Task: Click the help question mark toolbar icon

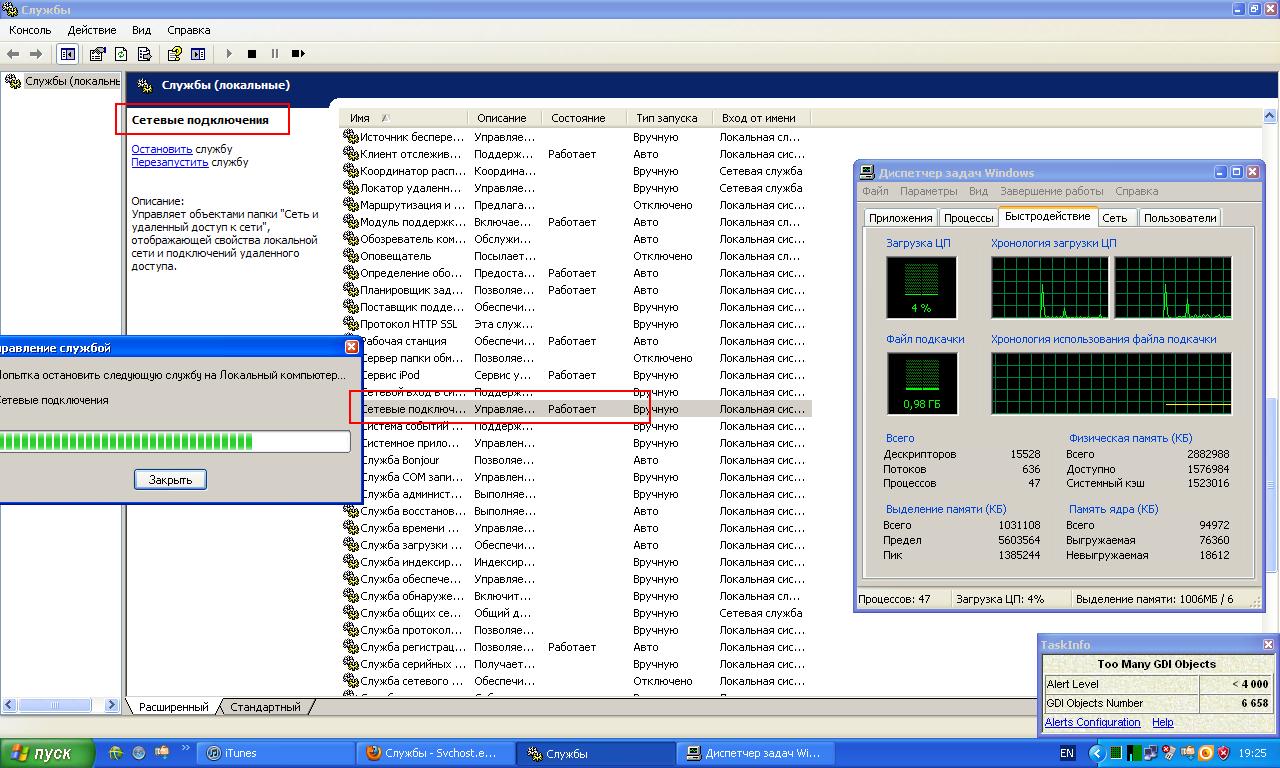Action: pyautogui.click(x=174, y=54)
